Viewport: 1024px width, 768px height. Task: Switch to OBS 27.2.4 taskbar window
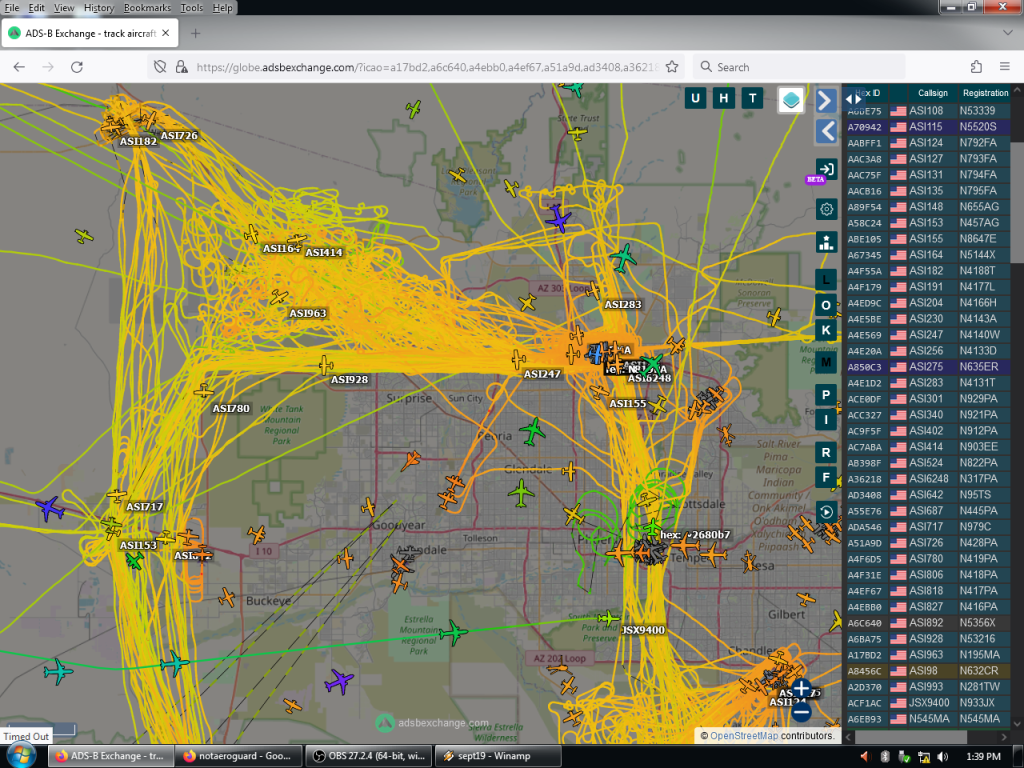(368, 756)
